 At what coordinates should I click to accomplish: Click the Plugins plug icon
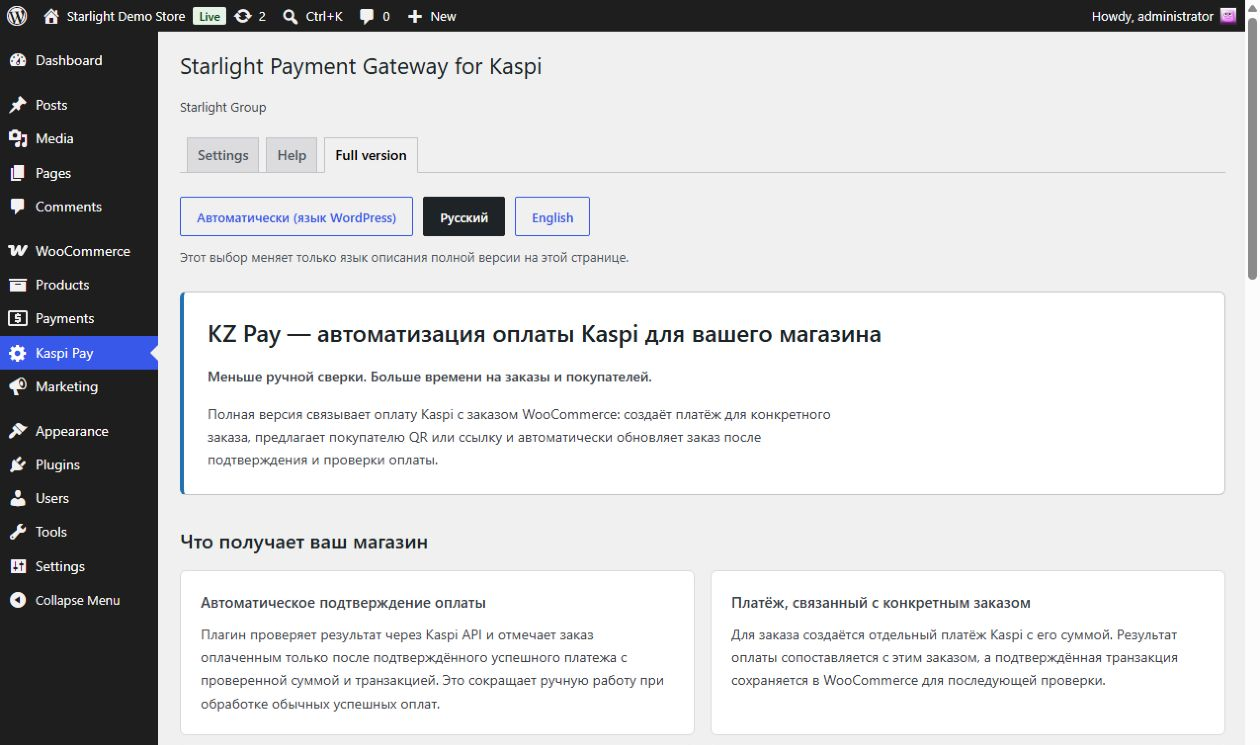[17, 465]
